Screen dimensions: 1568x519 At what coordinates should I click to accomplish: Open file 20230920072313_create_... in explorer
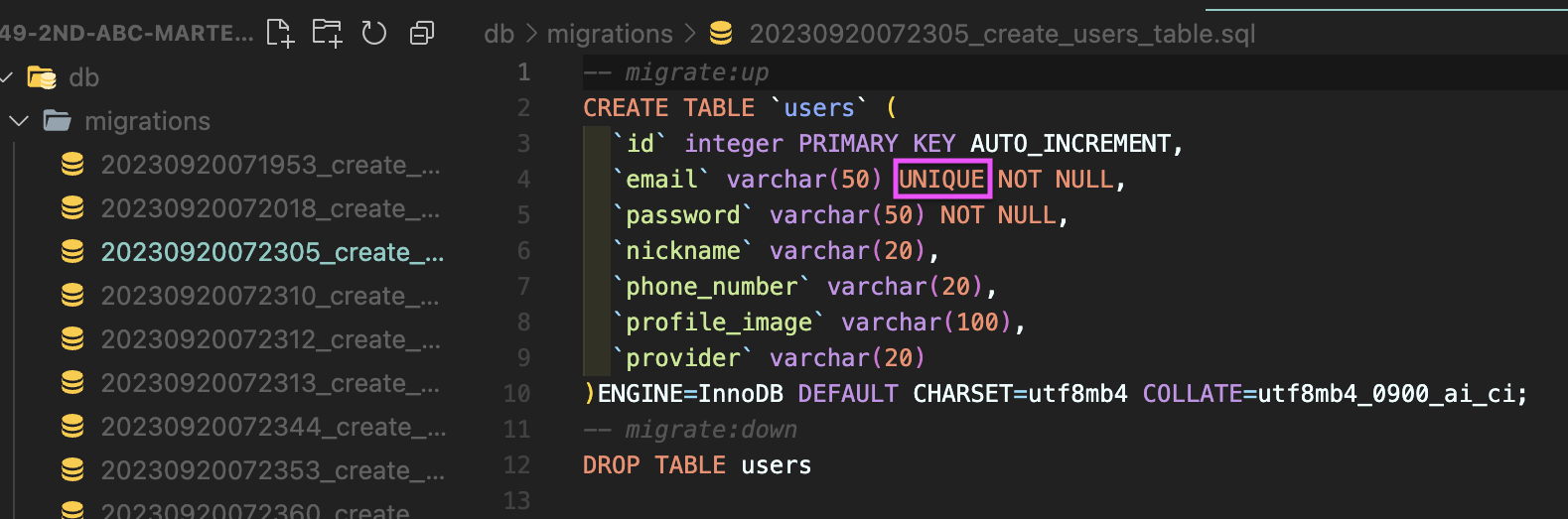270,383
